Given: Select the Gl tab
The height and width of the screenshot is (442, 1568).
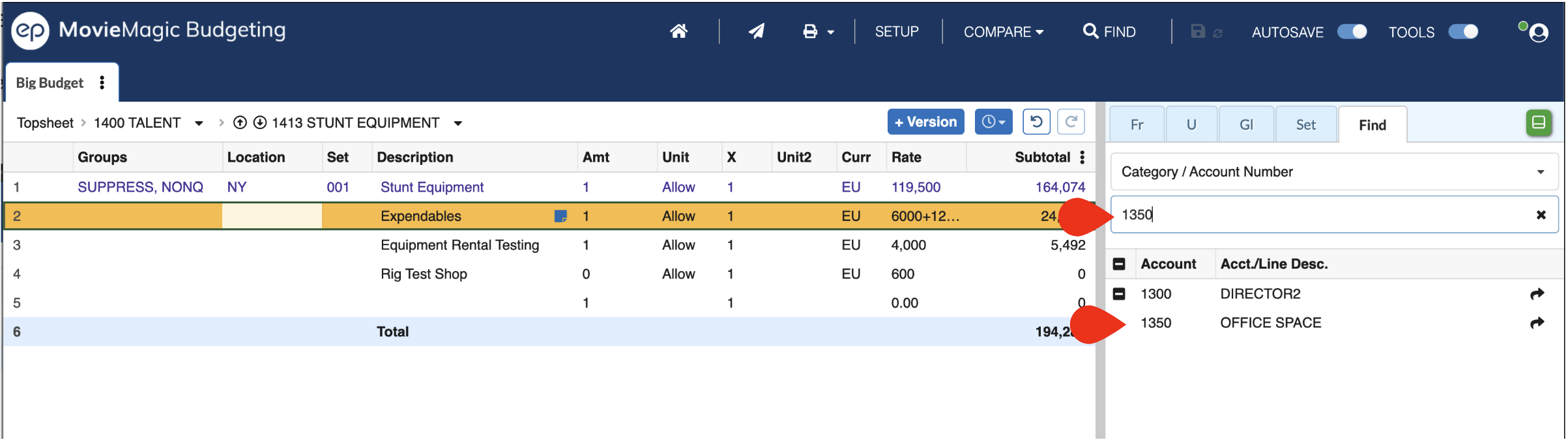Looking at the screenshot, I should click(1246, 125).
